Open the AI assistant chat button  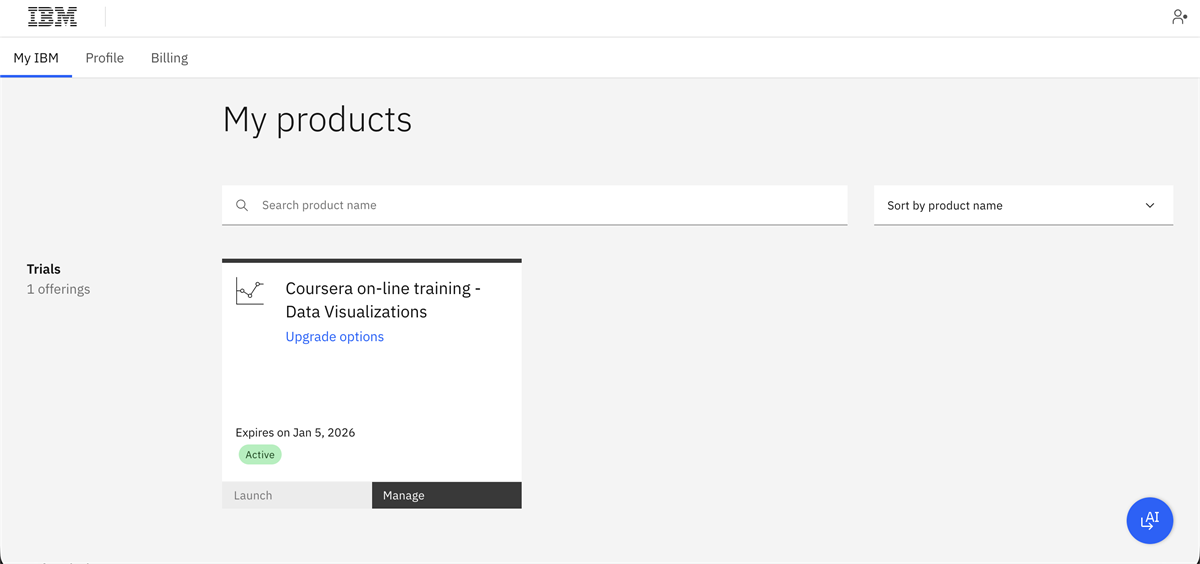click(1149, 520)
